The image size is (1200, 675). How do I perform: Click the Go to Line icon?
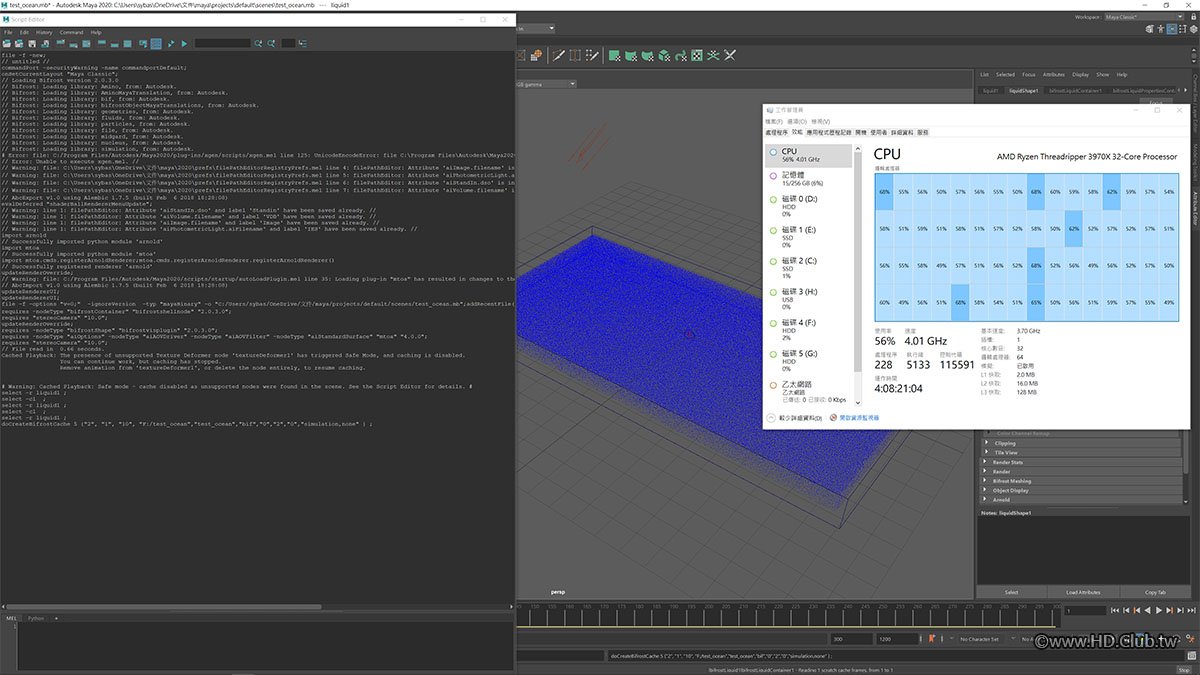point(304,43)
